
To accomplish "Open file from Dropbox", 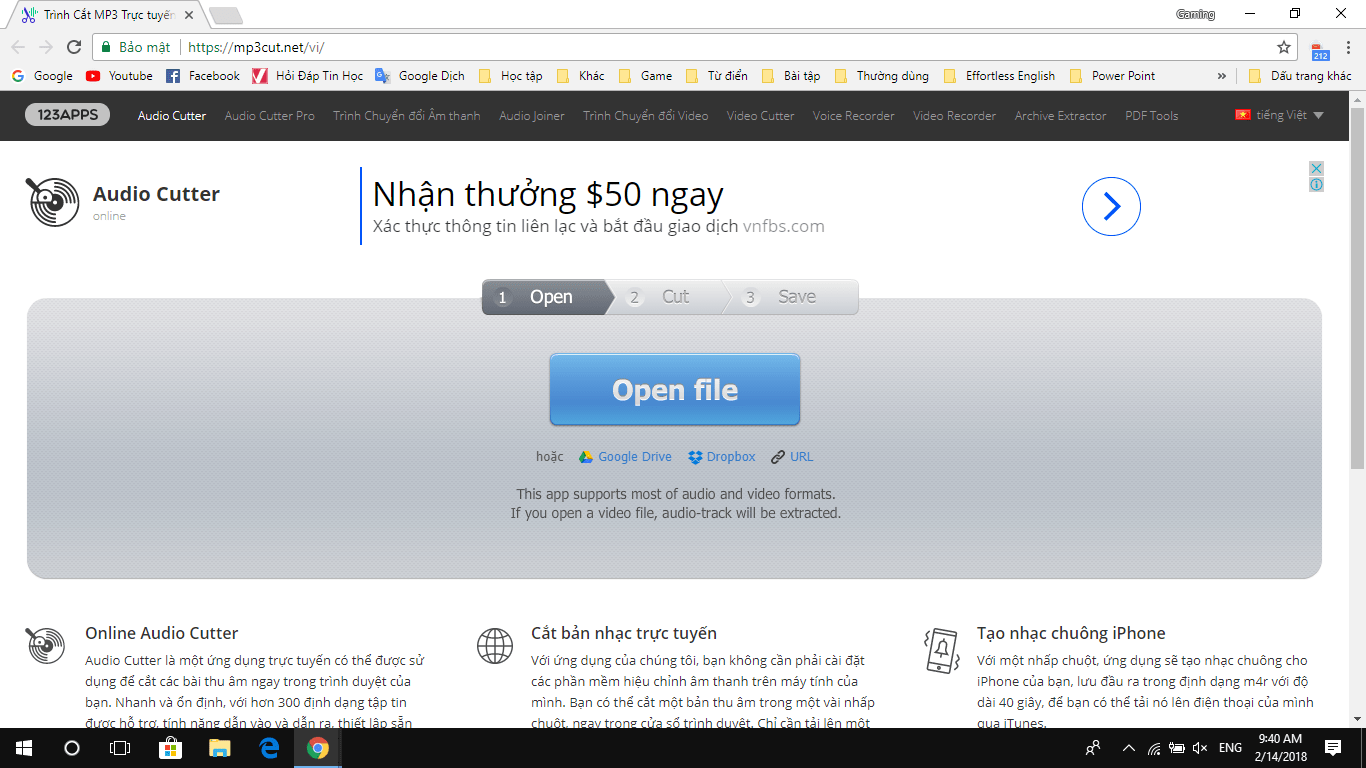I will pyautogui.click(x=721, y=456).
